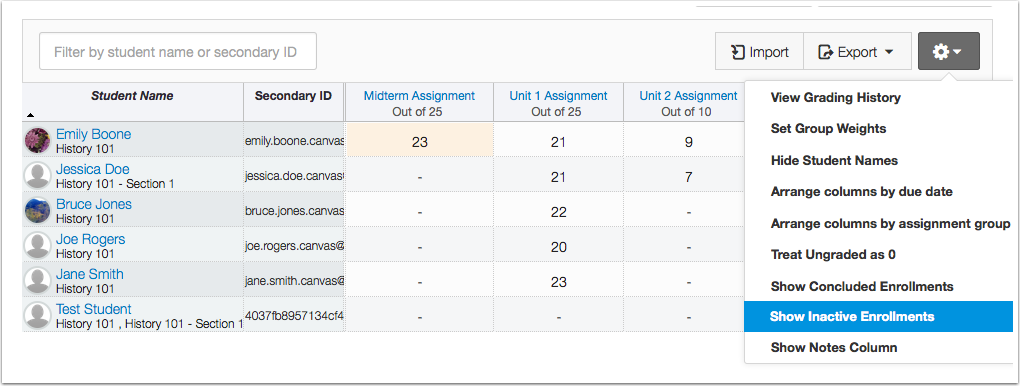
Task: Open Jessica Doe's student profile
Action: tap(92, 169)
